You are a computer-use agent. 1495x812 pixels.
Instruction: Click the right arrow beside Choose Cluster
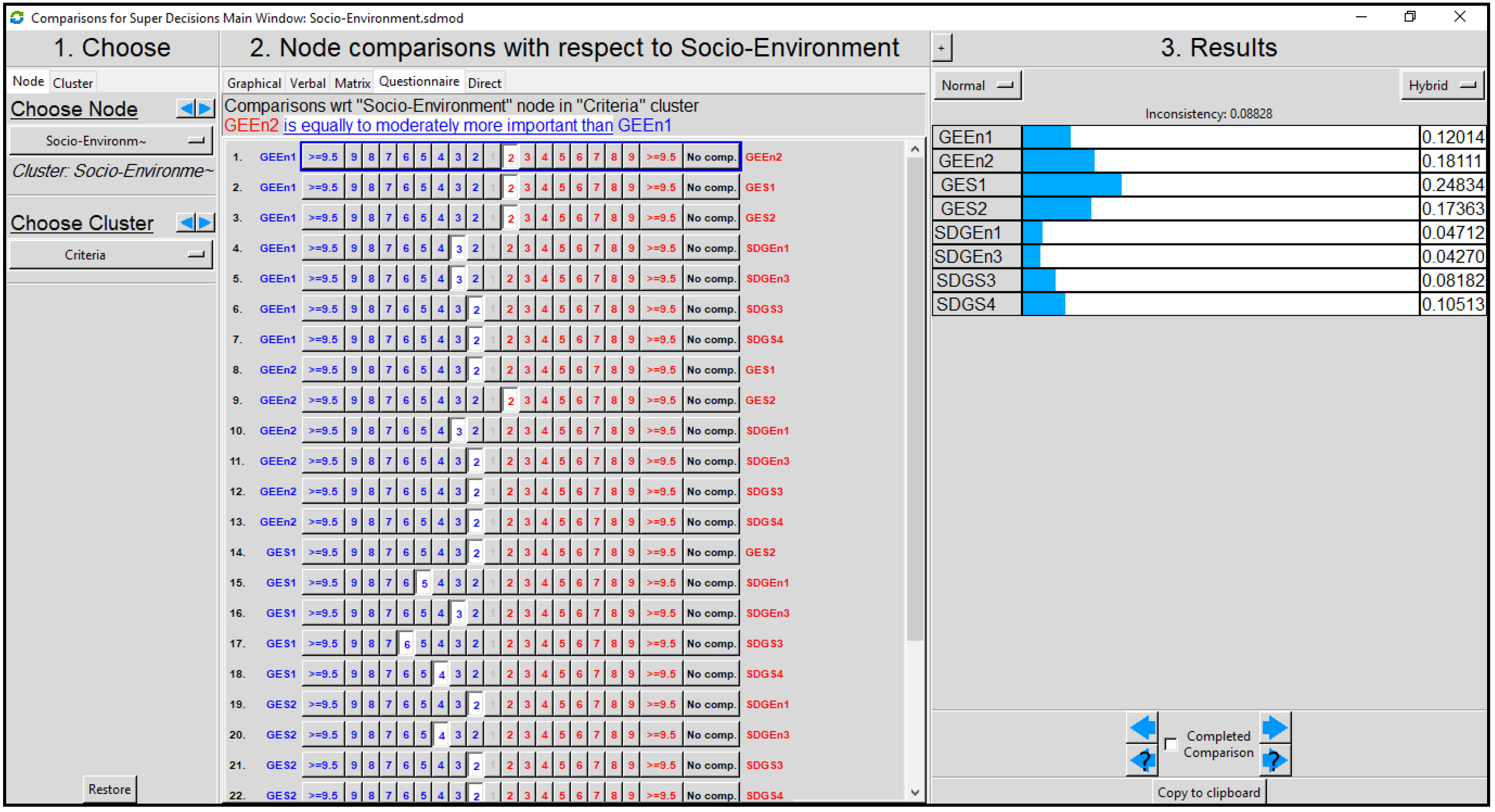pos(205,223)
